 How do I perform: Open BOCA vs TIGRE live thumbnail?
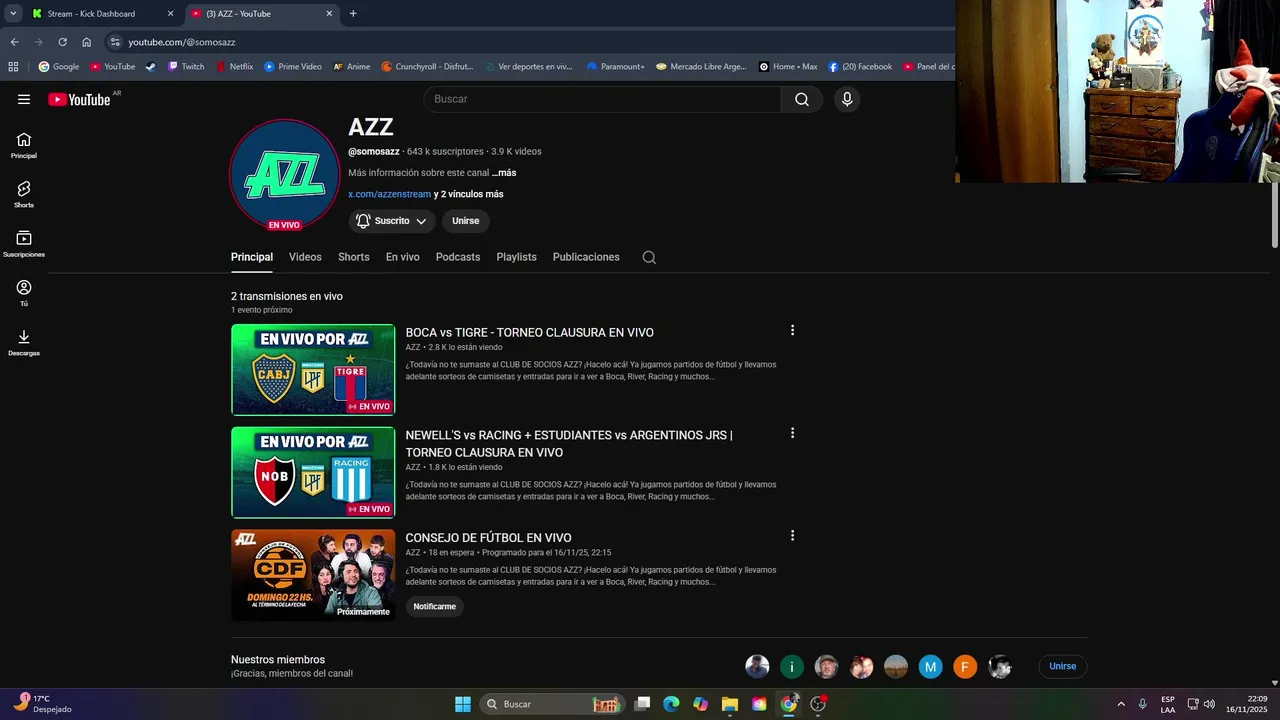(313, 369)
